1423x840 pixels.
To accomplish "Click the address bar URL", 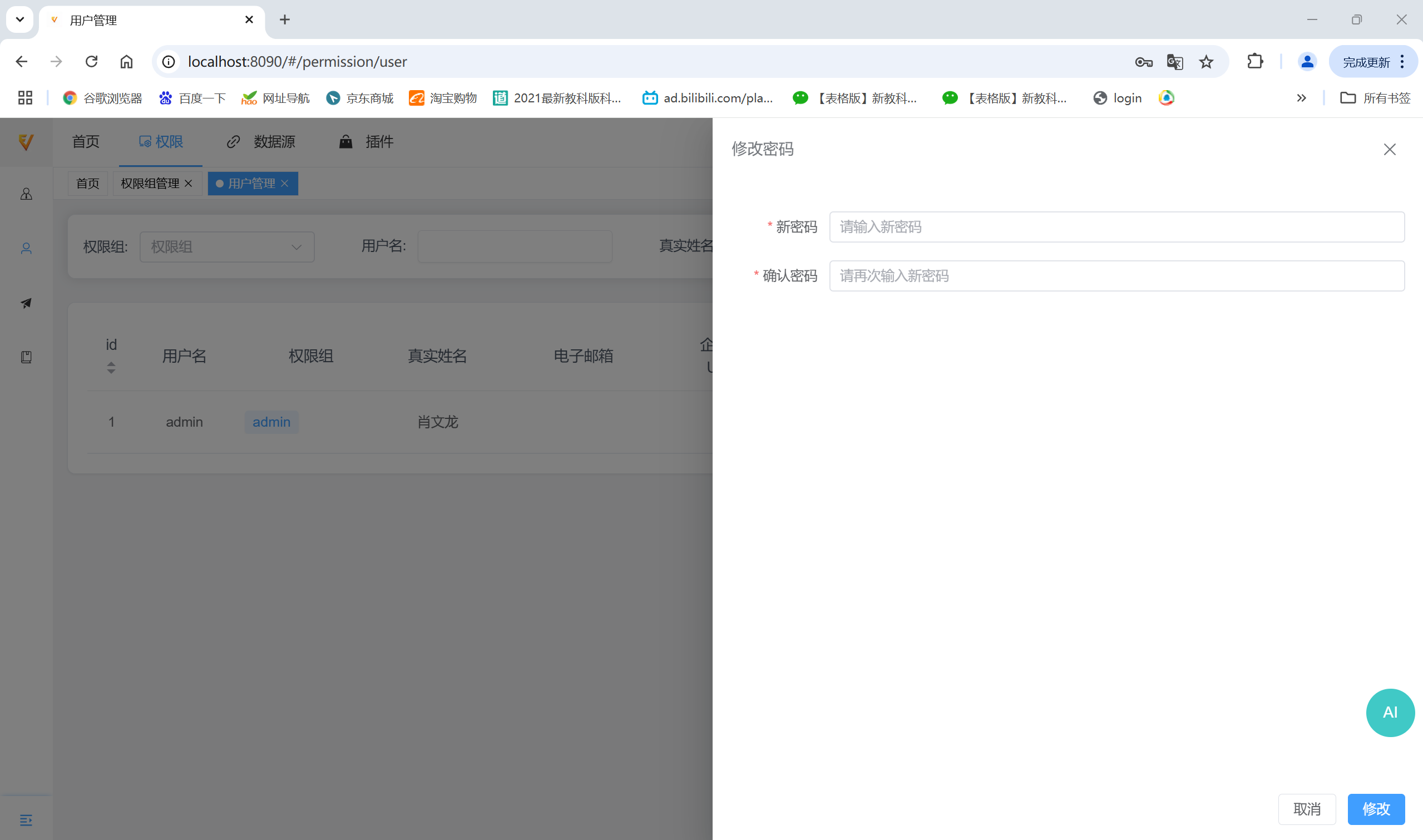I will (x=297, y=62).
